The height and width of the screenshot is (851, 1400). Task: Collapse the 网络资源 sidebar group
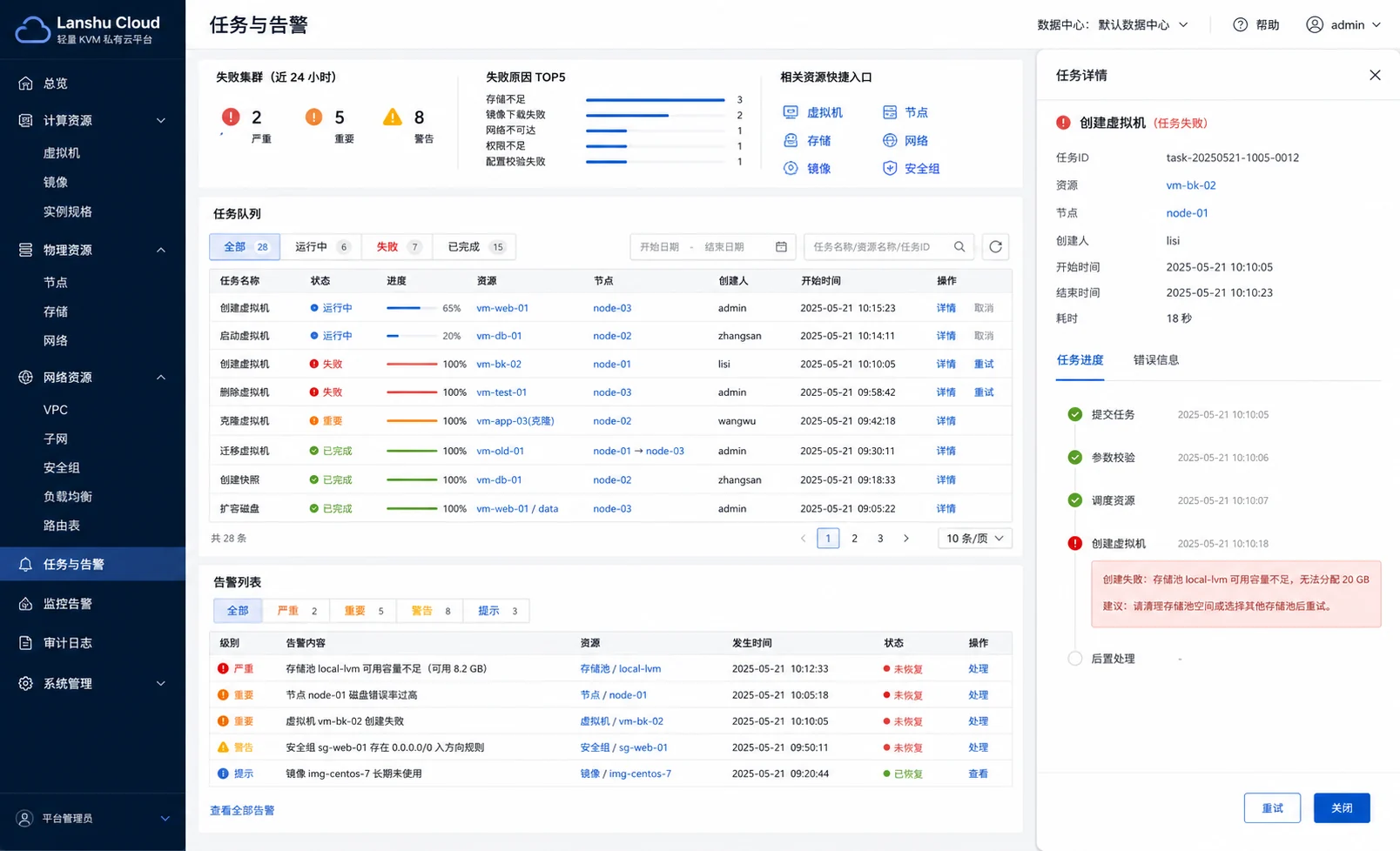pyautogui.click(x=161, y=378)
